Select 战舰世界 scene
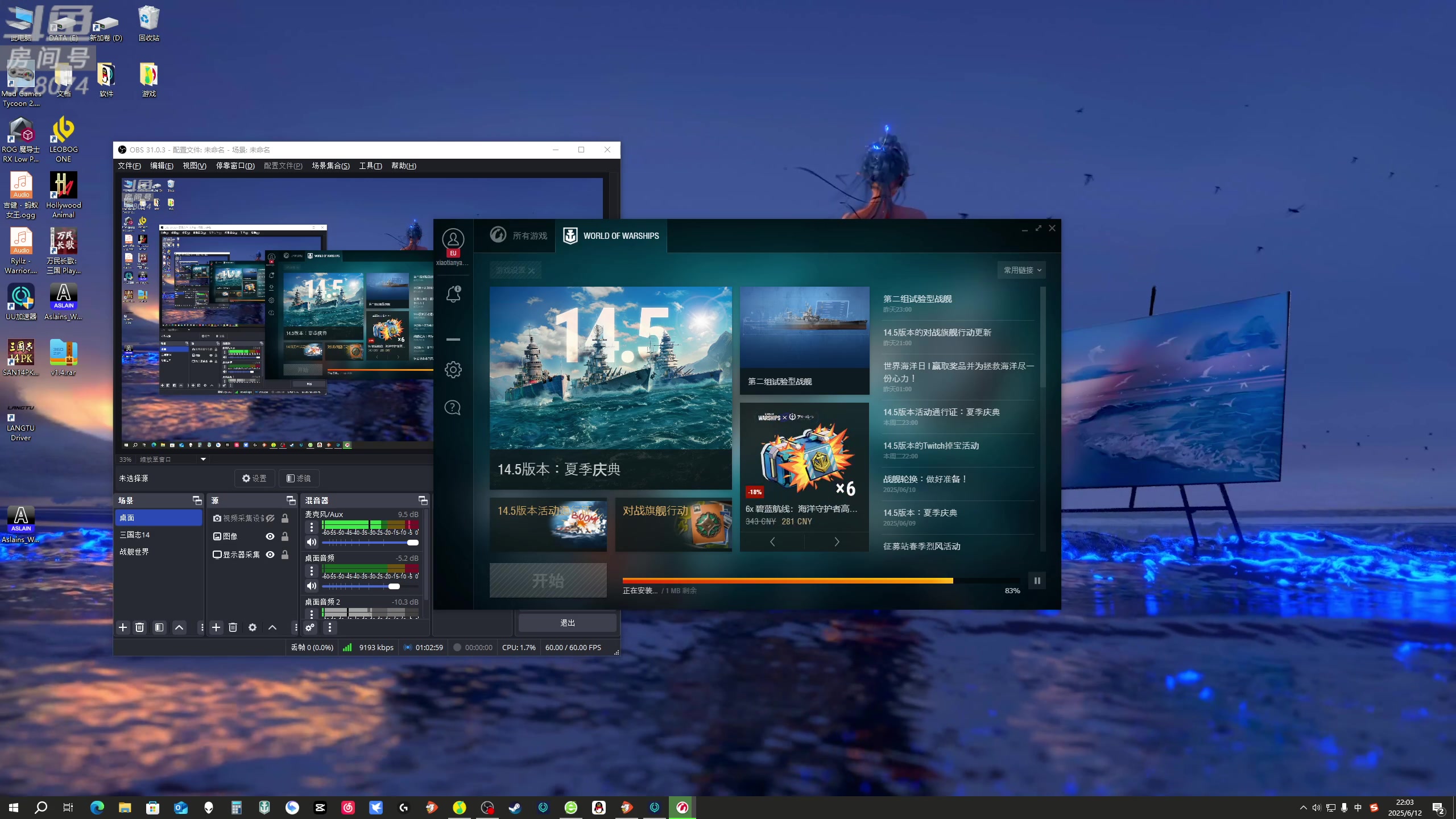The width and height of the screenshot is (1456, 819). tap(159, 552)
